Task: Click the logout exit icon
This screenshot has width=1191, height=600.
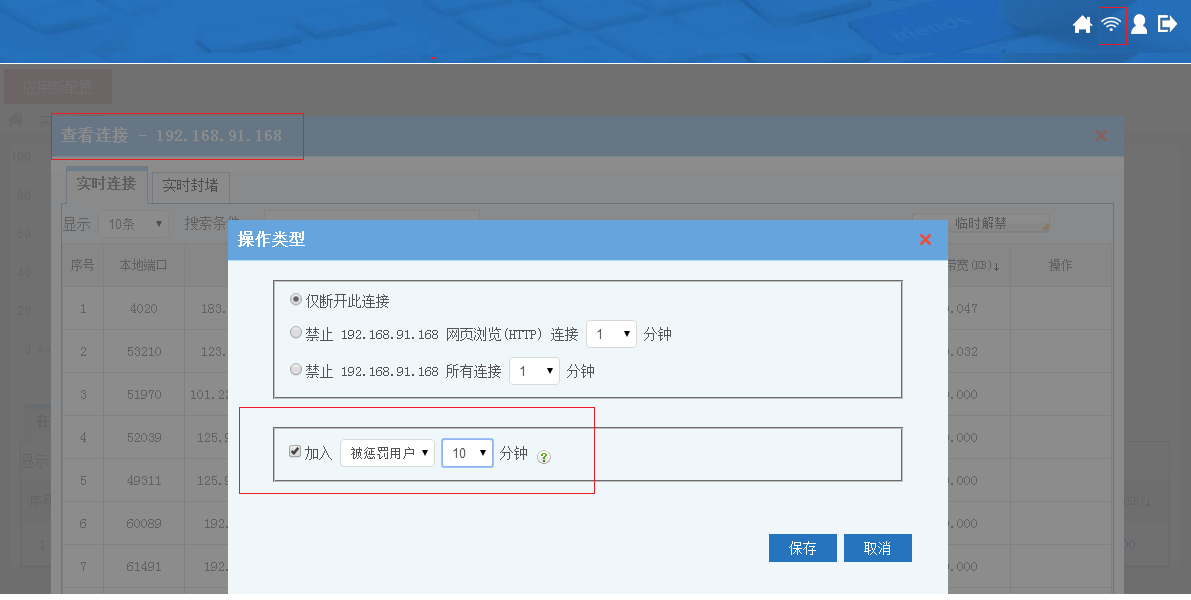Action: 1167,24
